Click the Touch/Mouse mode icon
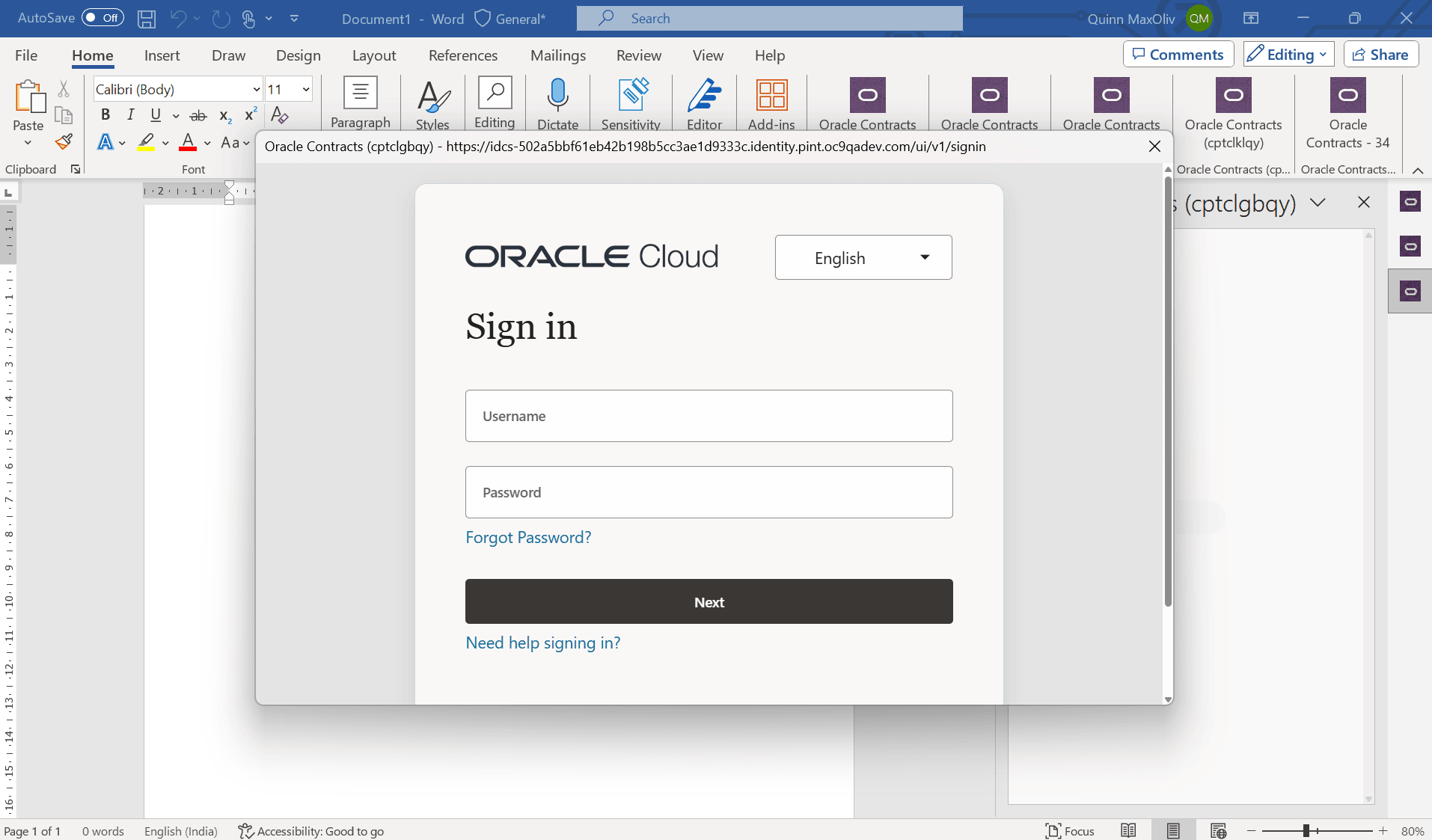Screen dimensions: 1432x840 click(249, 19)
